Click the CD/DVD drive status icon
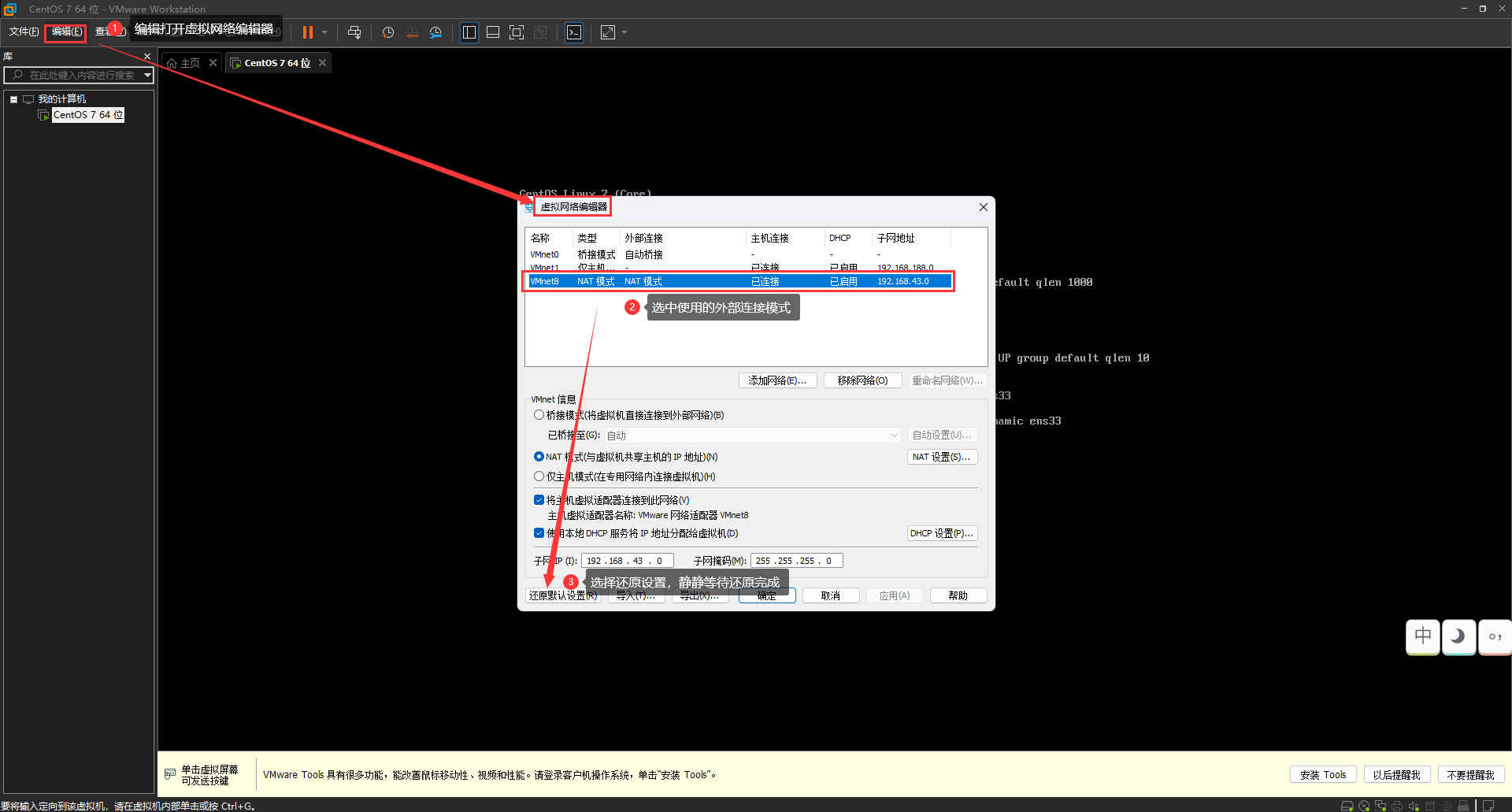The image size is (1512, 812). (x=1364, y=806)
